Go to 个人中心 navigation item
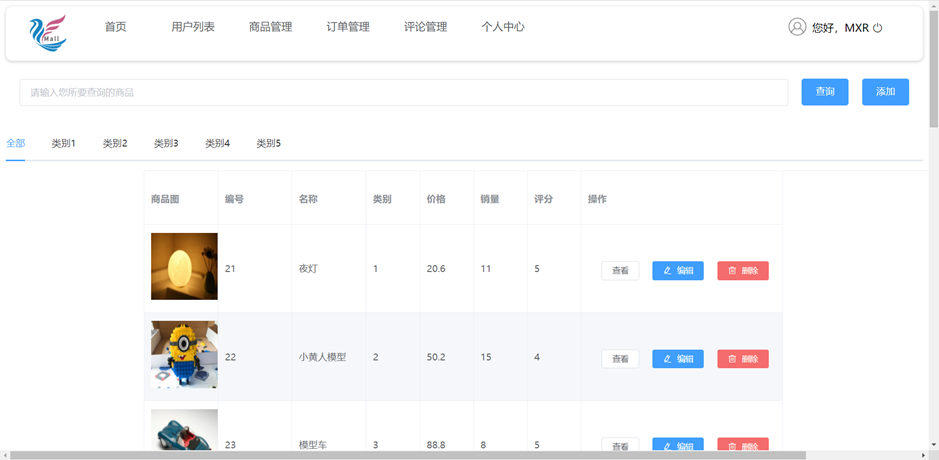 coord(503,27)
